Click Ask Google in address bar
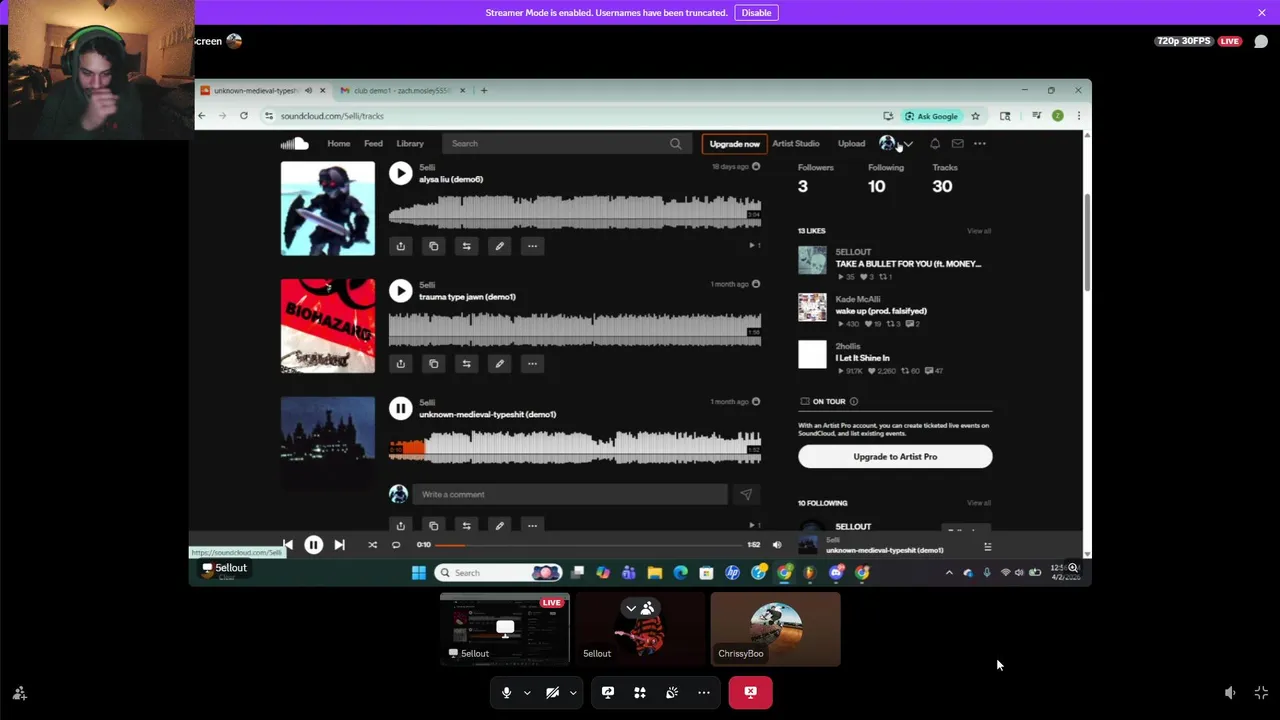The image size is (1280, 720). point(931,116)
